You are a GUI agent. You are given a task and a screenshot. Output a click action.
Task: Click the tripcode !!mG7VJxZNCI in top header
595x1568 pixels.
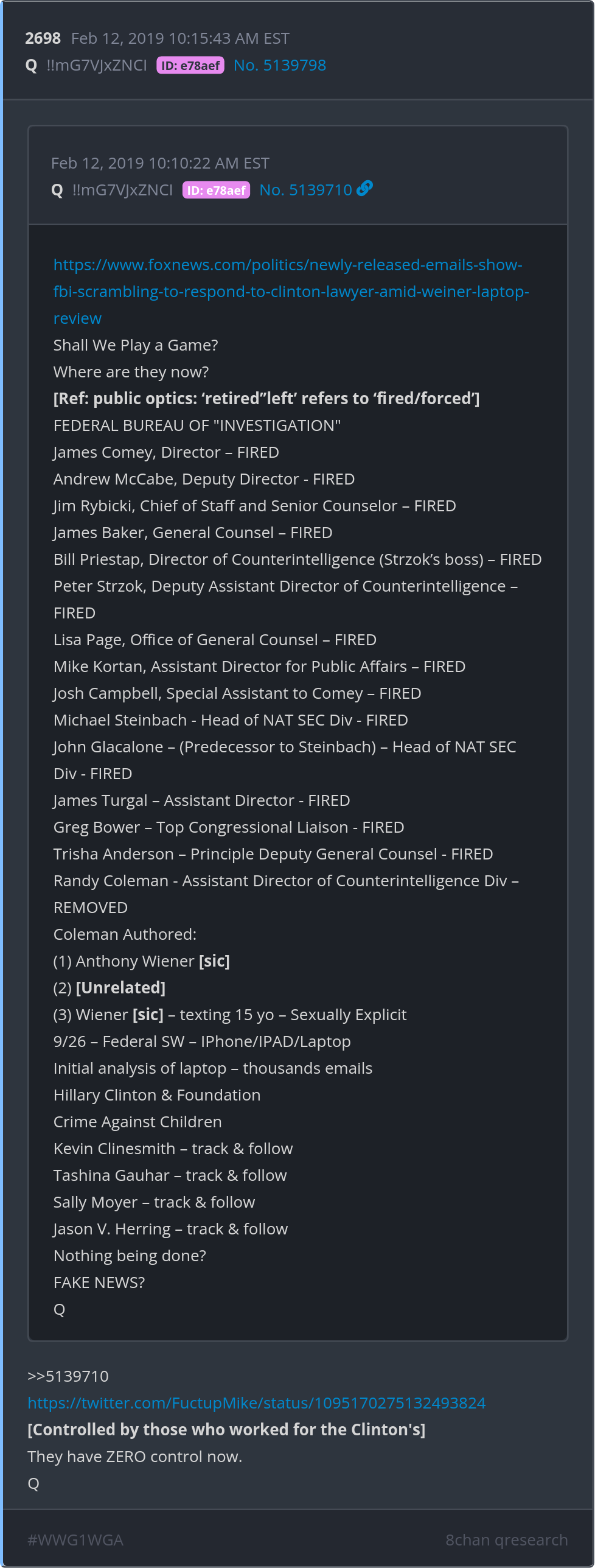click(97, 65)
